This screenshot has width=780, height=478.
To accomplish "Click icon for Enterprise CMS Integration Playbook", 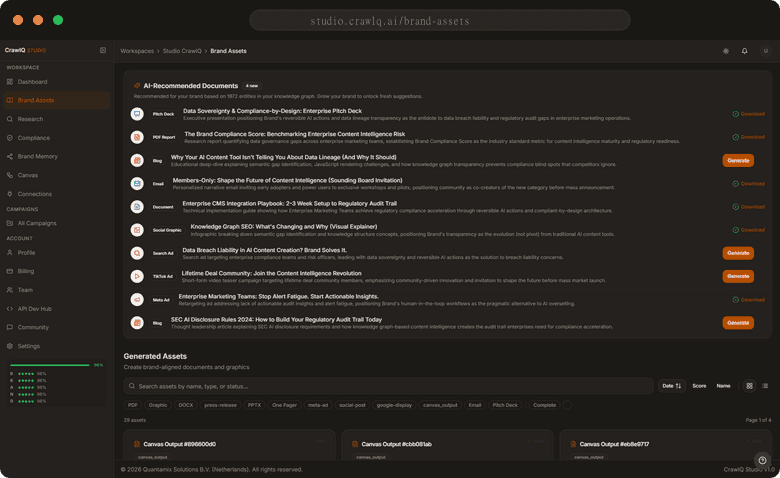I will click(137, 206).
